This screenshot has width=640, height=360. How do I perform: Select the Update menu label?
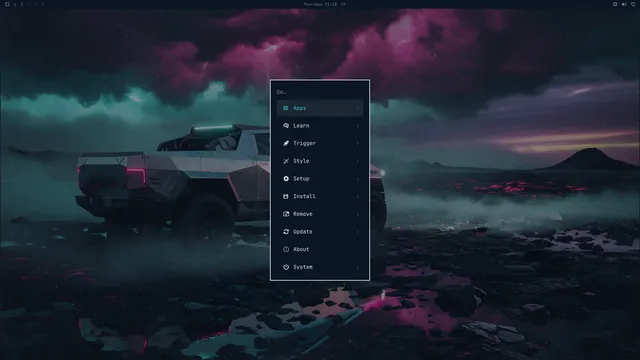303,231
